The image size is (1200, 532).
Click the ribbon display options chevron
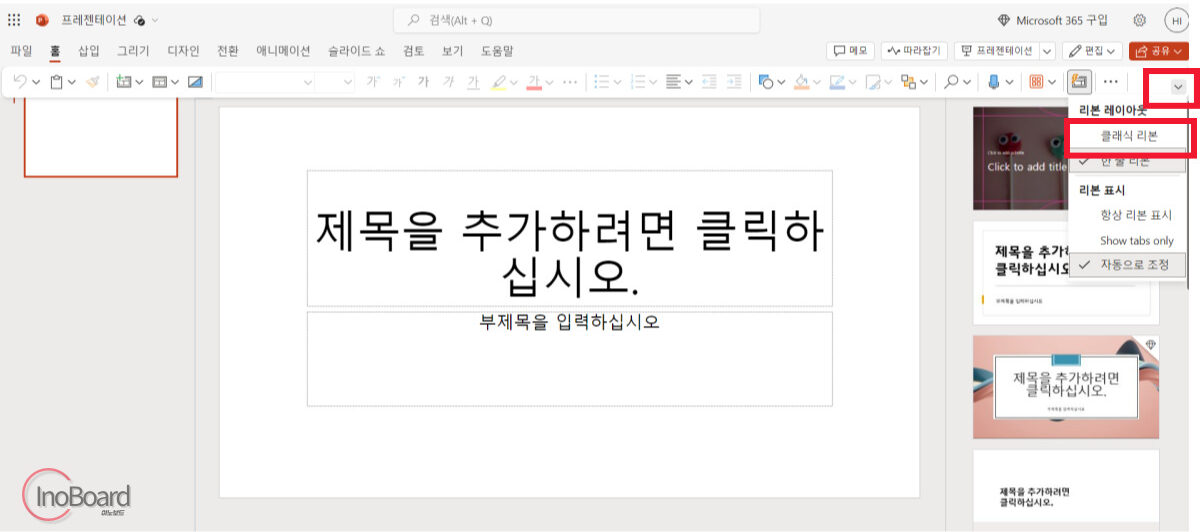(x=1178, y=87)
